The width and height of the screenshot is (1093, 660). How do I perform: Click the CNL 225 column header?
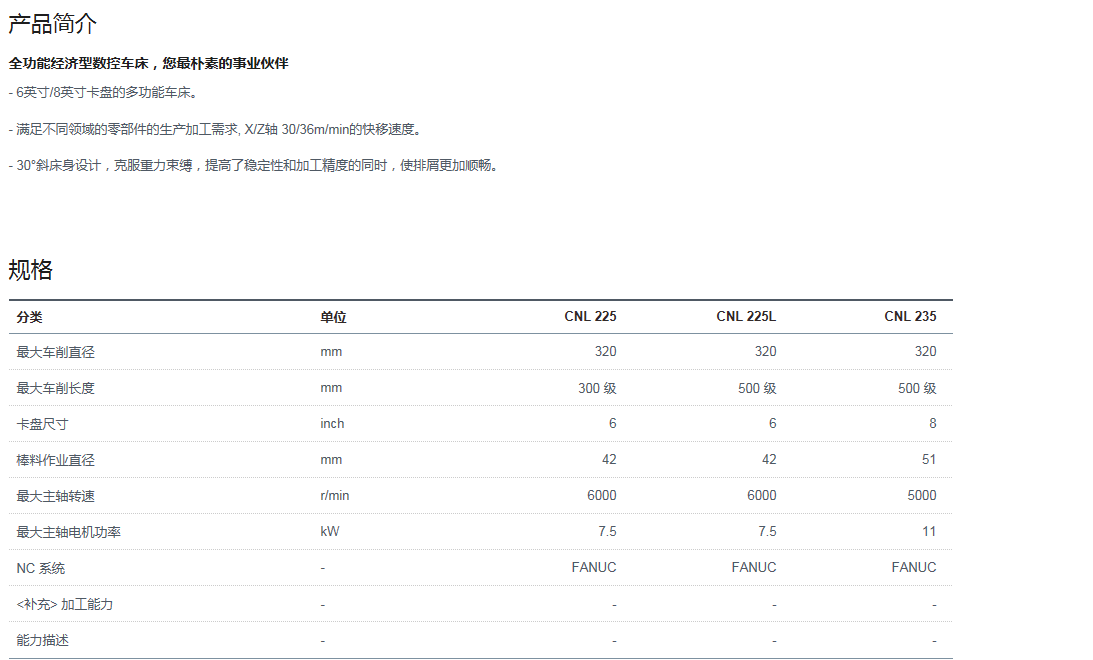click(x=590, y=316)
